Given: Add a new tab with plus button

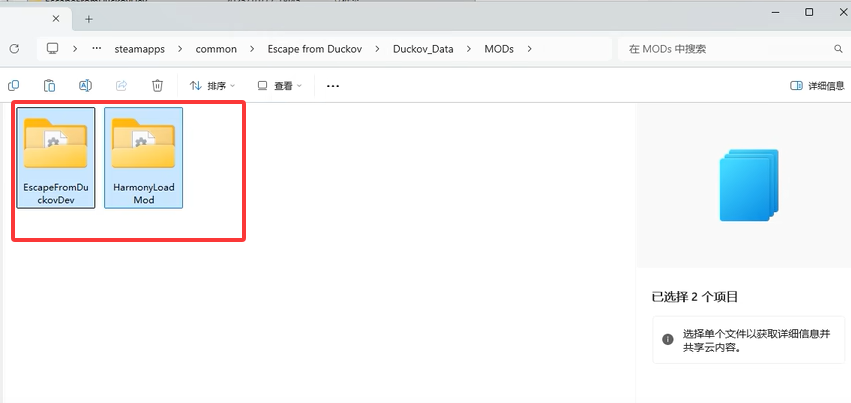Looking at the screenshot, I should (89, 17).
